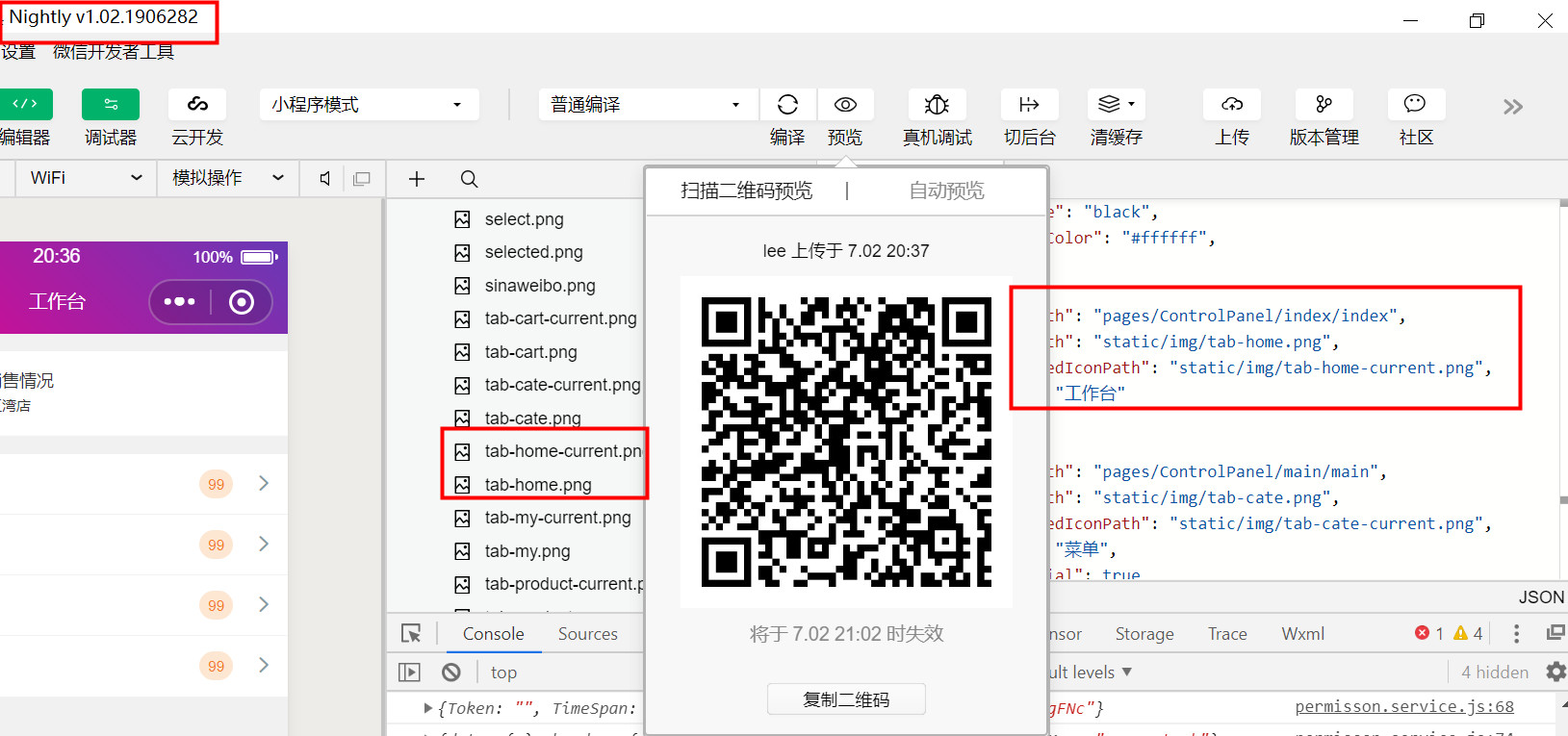Select file sinaweibo.png
Image resolution: width=1568 pixels, height=736 pixels.
click(540, 286)
